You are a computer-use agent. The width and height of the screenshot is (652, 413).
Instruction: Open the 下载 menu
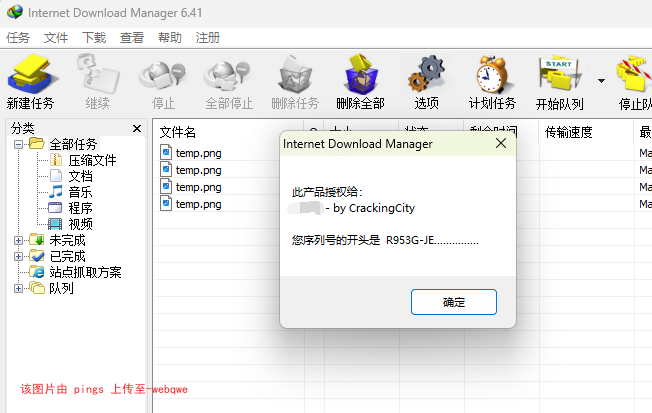click(94, 38)
